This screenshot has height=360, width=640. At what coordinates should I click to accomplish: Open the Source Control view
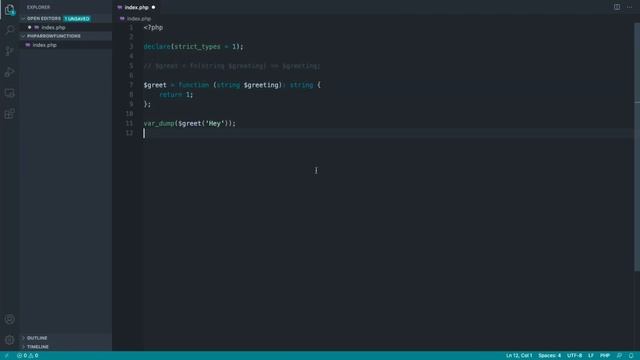[9, 51]
